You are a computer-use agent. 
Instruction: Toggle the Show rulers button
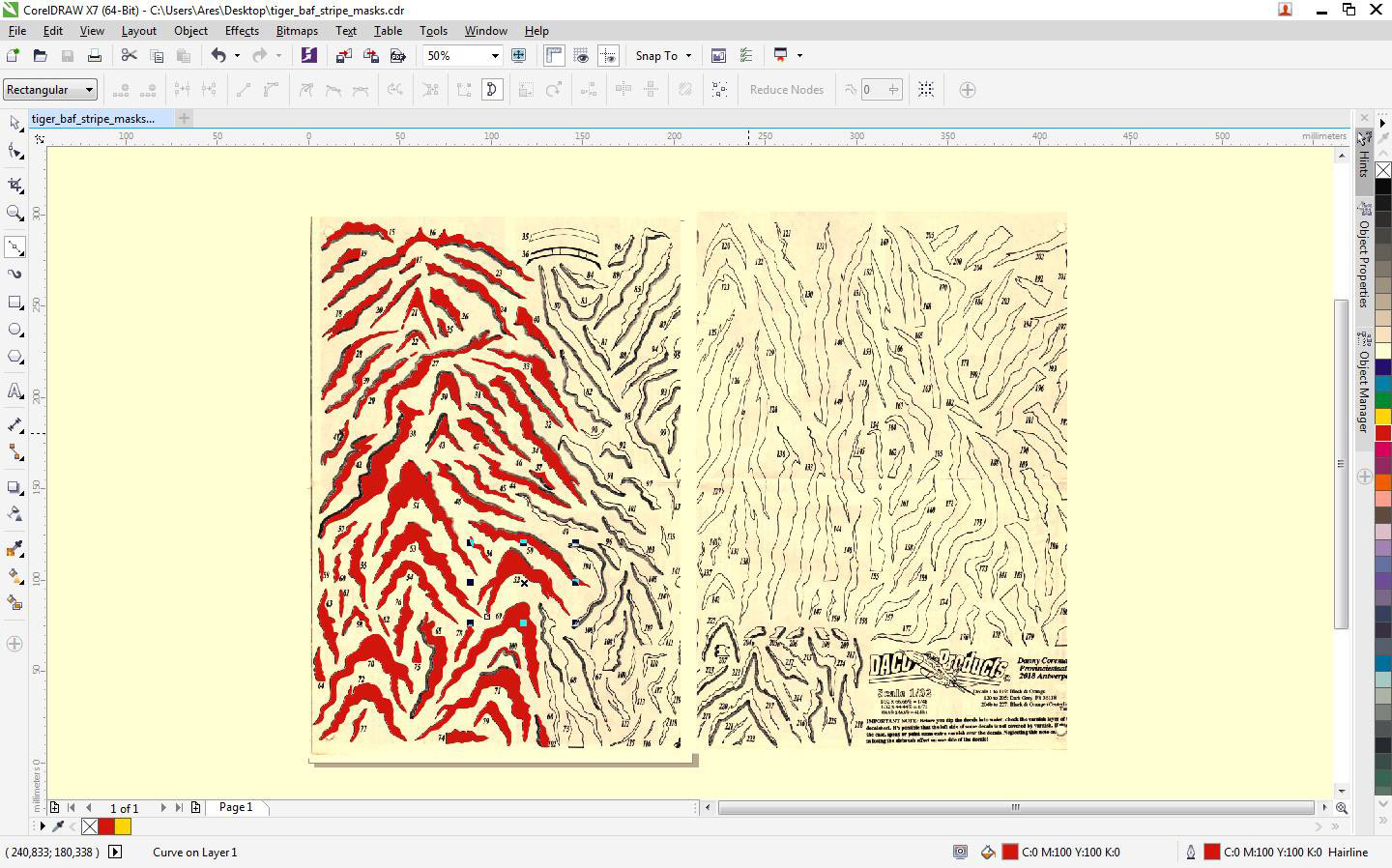(x=554, y=56)
